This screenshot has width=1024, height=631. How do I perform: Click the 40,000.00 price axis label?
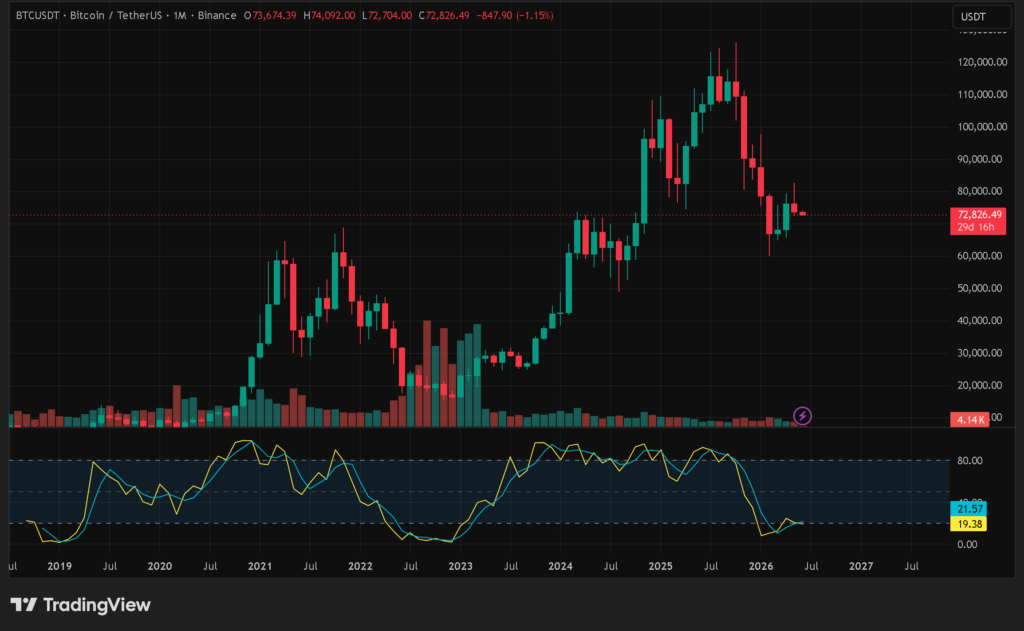pyautogui.click(x=980, y=320)
